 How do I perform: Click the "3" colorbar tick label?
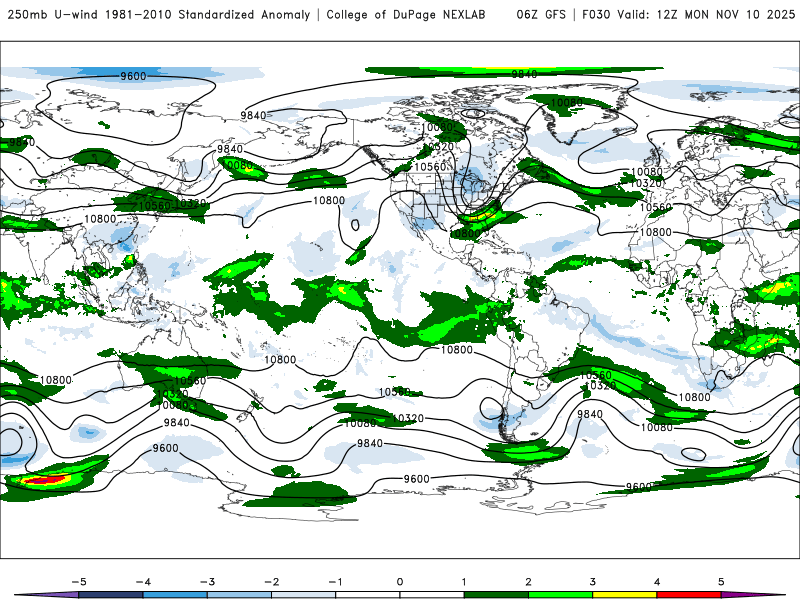tap(593, 582)
